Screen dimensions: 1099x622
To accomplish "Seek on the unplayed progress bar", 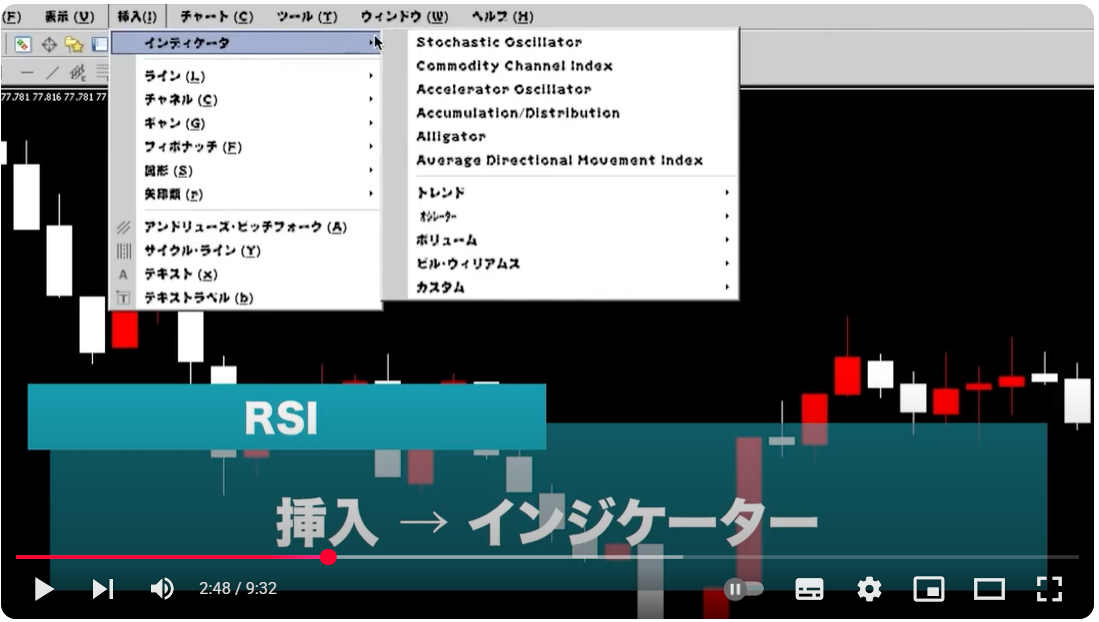I will pos(708,557).
